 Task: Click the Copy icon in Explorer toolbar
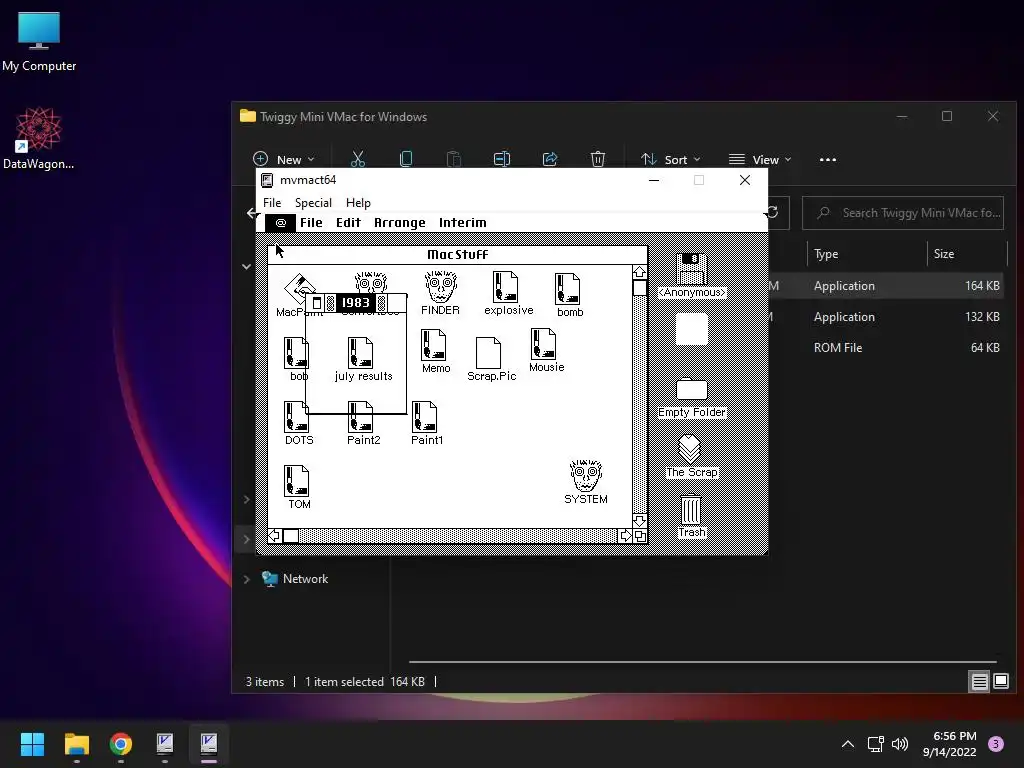tap(406, 159)
